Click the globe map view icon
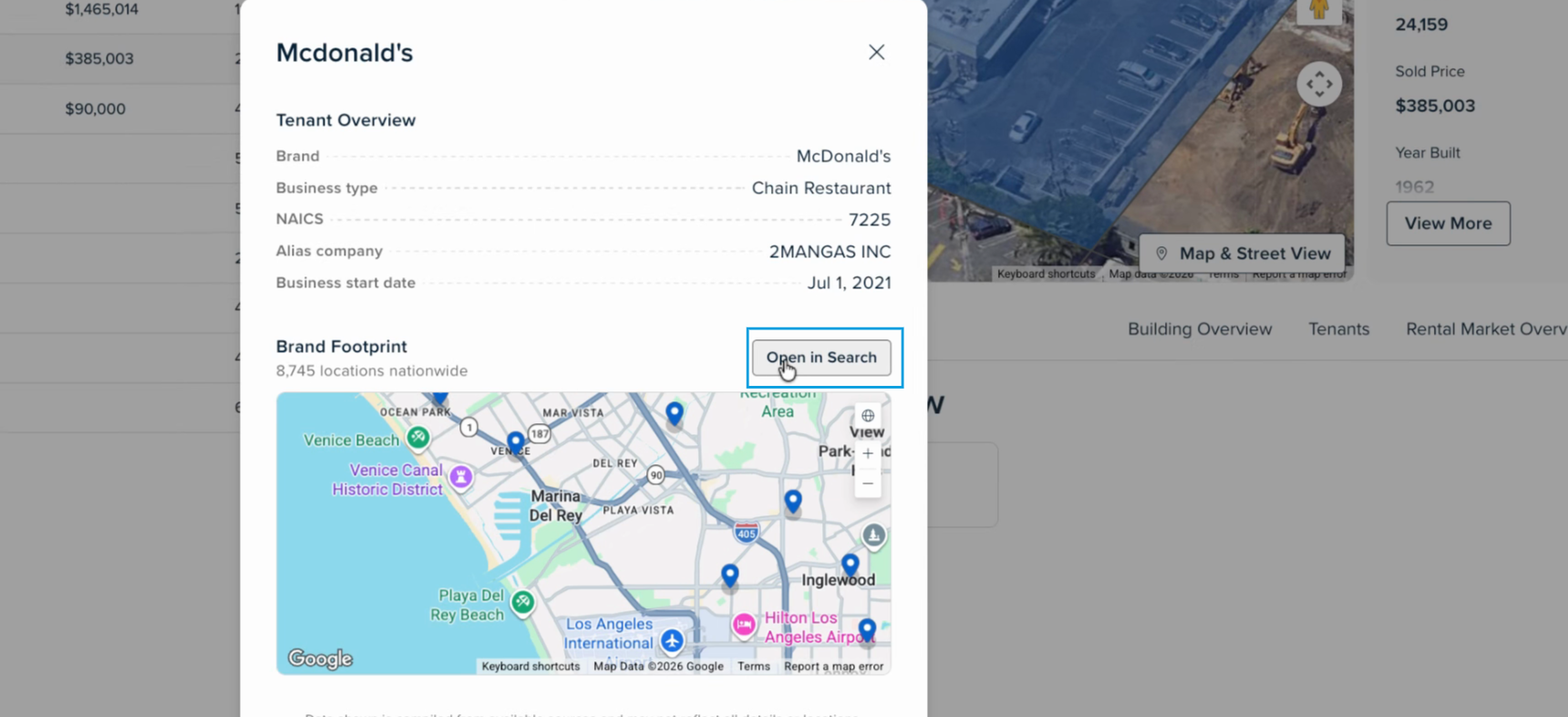The width and height of the screenshot is (1568, 717). point(868,416)
